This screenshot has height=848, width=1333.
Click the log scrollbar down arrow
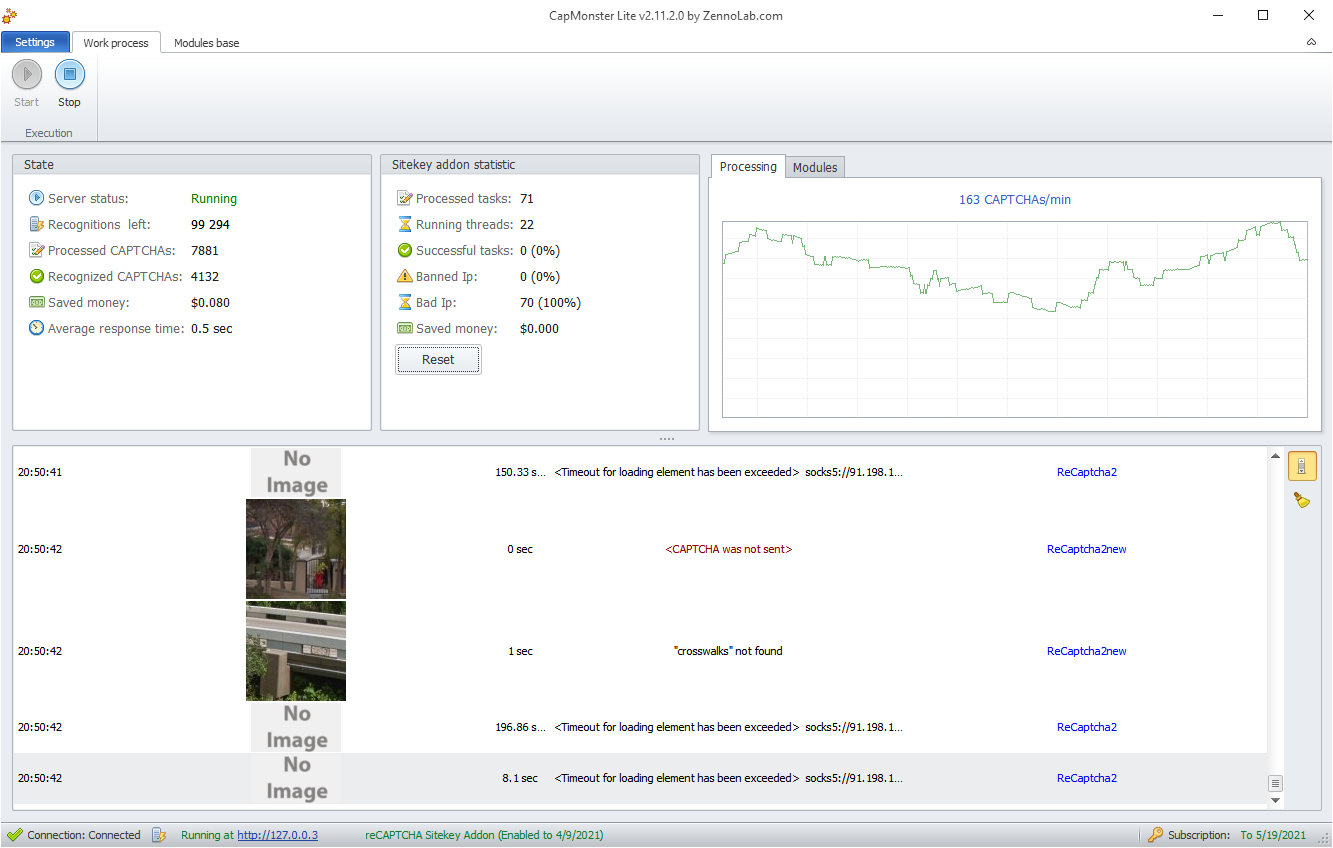point(1275,801)
